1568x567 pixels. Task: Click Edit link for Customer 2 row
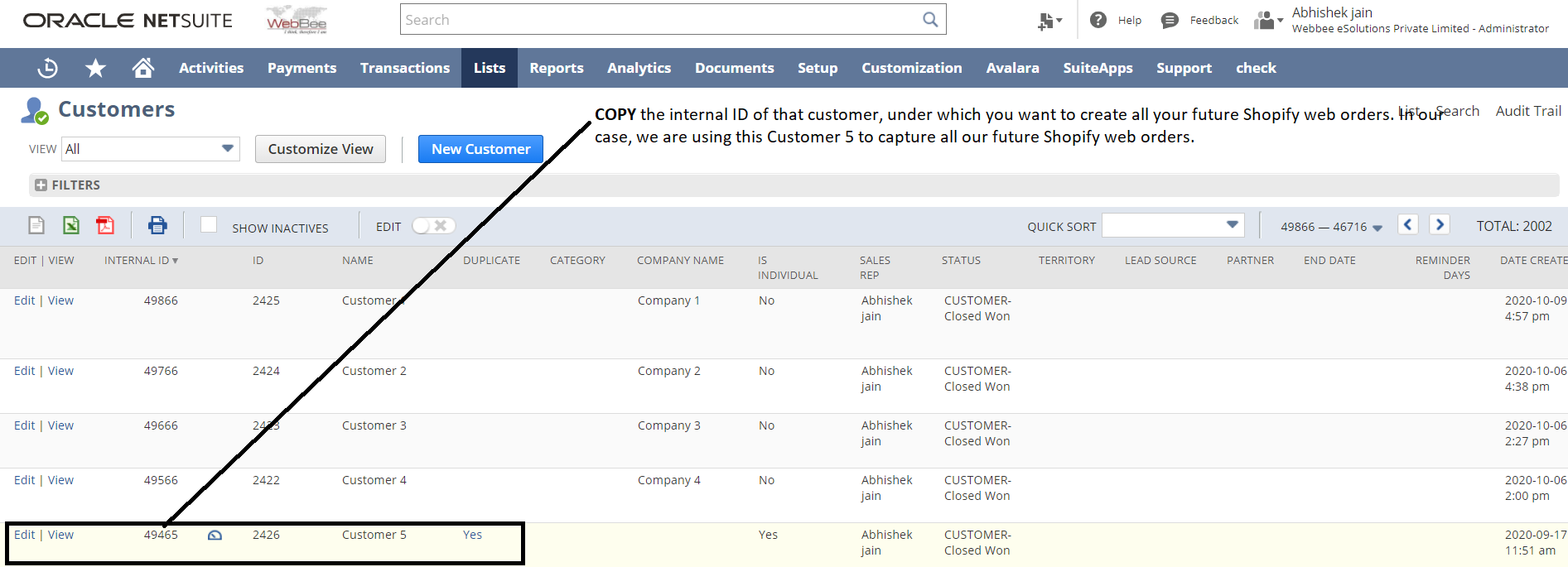[x=24, y=371]
